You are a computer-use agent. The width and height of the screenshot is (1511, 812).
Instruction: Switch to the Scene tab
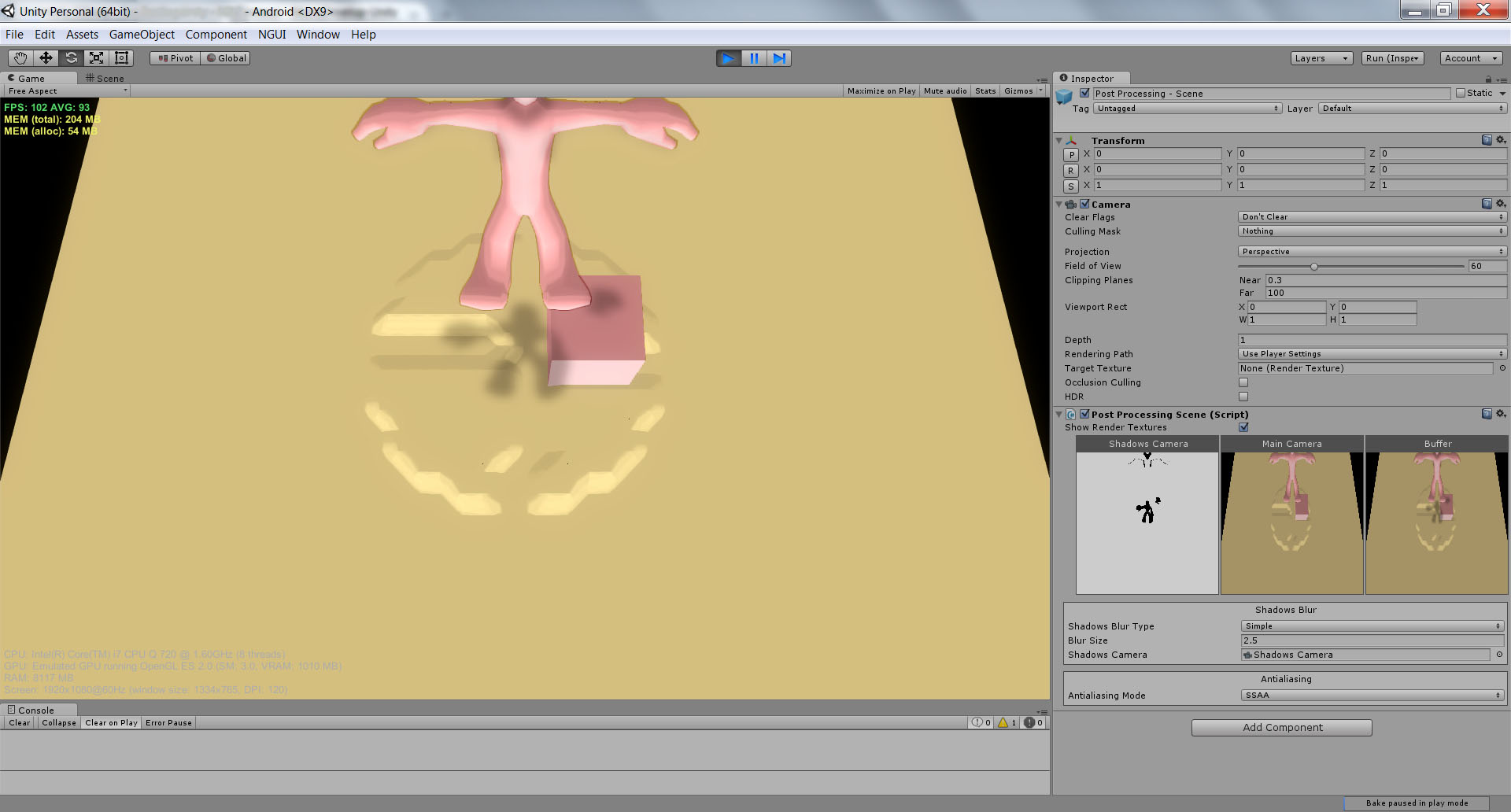(x=105, y=78)
